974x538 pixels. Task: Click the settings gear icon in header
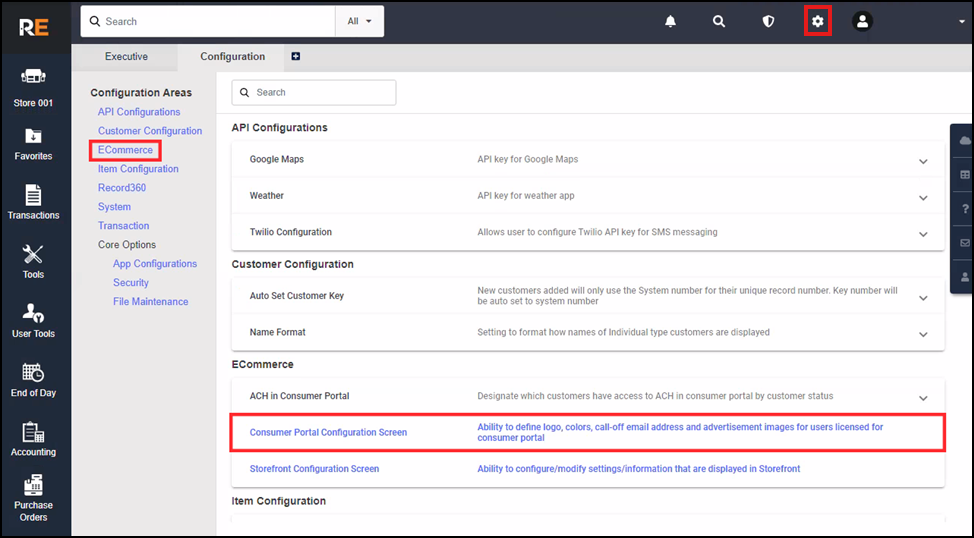818,21
